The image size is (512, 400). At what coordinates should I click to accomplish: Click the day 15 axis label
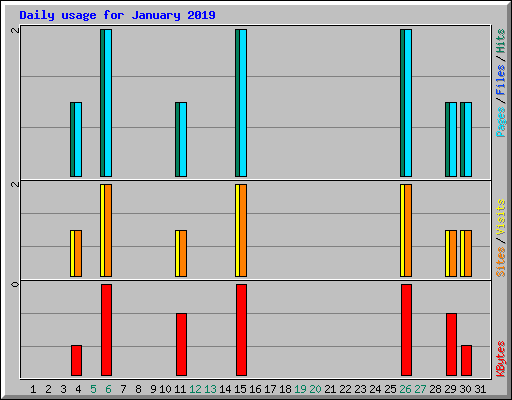coord(240,389)
